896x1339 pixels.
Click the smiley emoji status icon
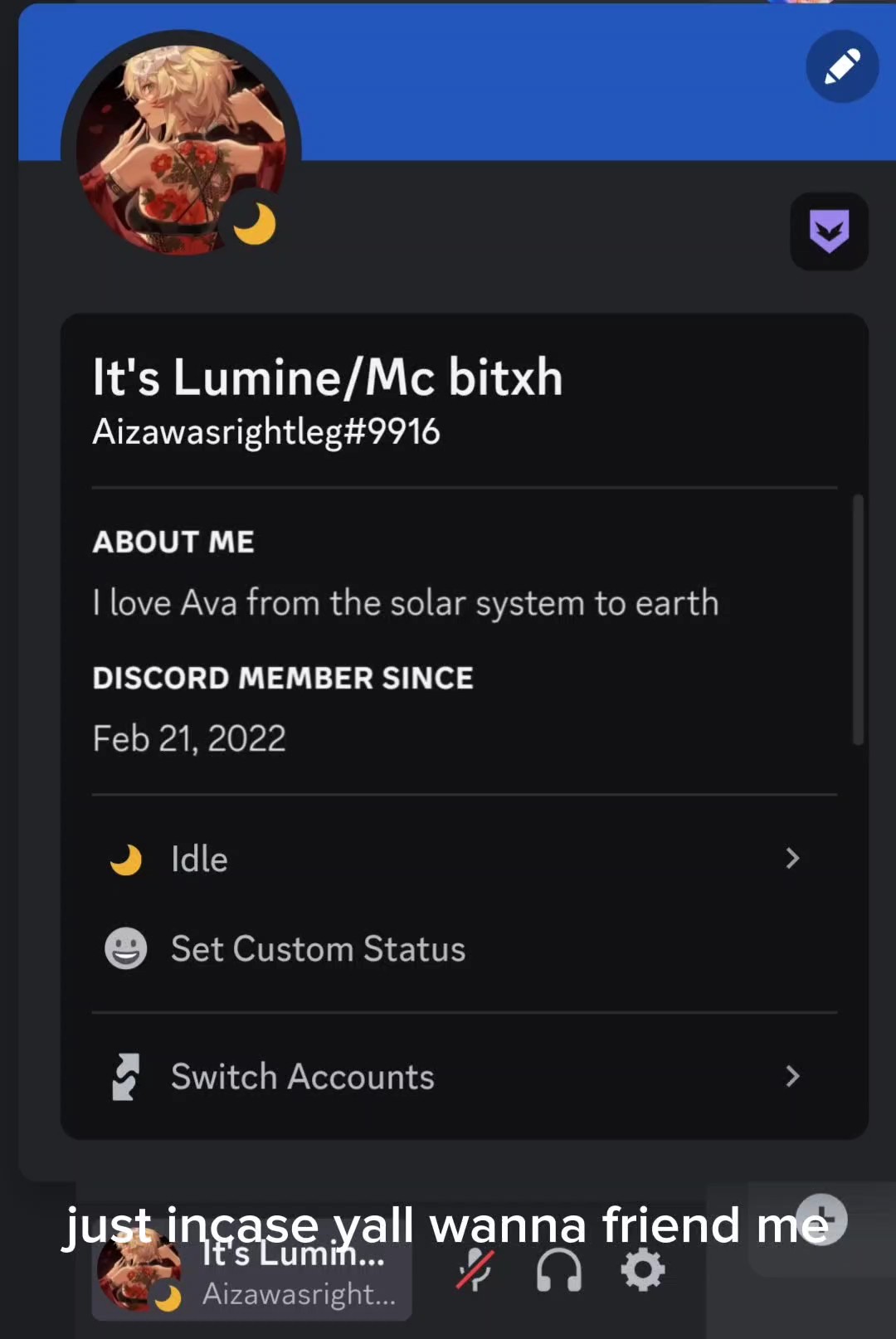point(125,948)
